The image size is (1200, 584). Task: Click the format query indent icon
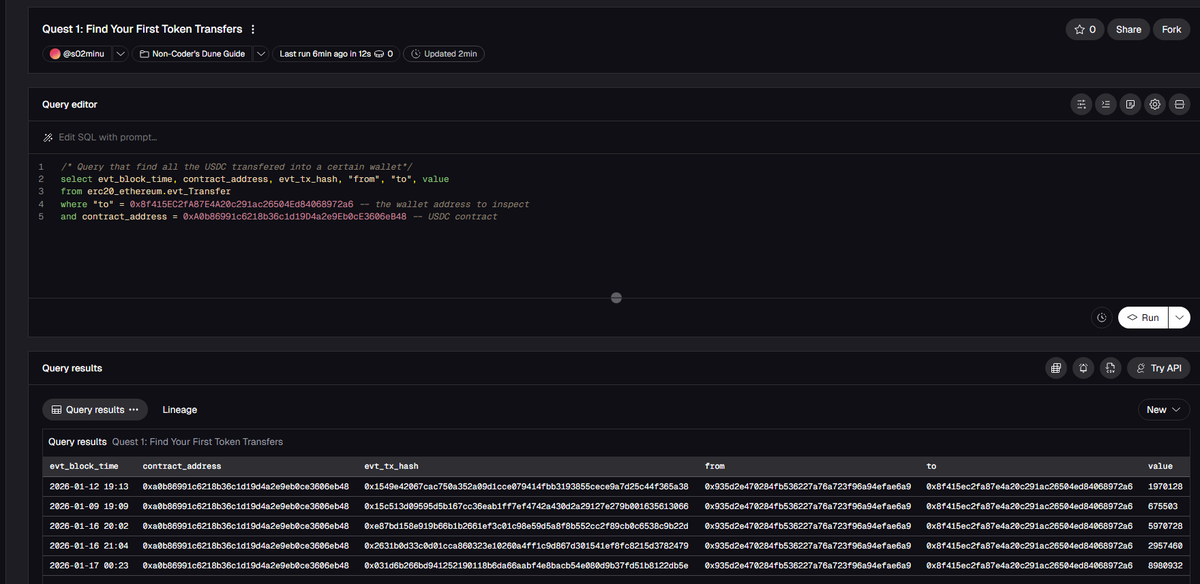point(1104,104)
